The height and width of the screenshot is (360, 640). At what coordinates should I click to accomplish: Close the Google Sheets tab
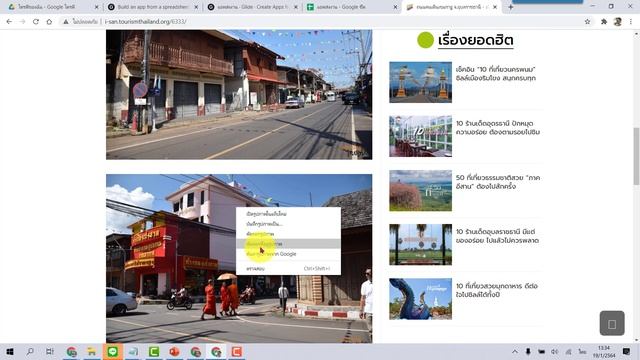click(396, 7)
